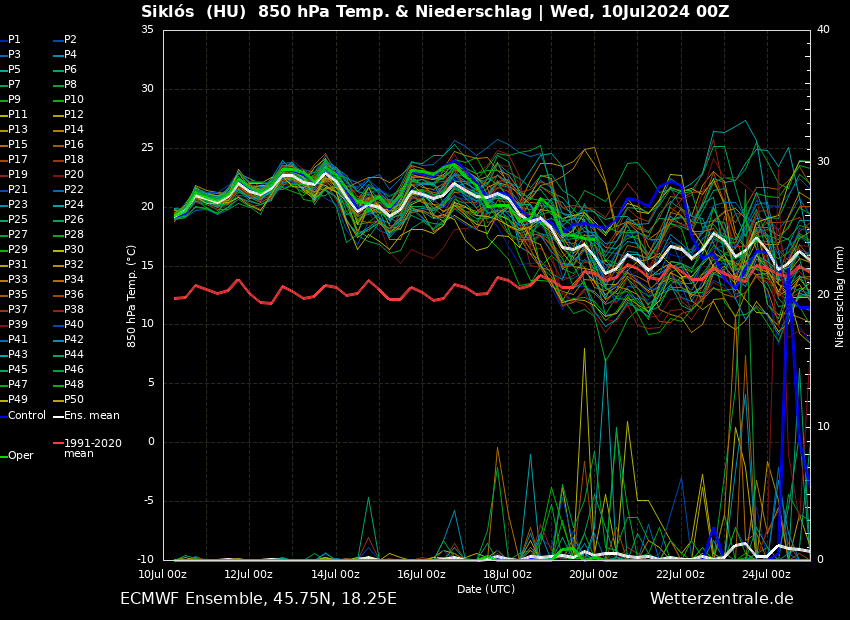Select the Oper legend label
Image resolution: width=850 pixels, height=620 pixels.
coord(21,456)
